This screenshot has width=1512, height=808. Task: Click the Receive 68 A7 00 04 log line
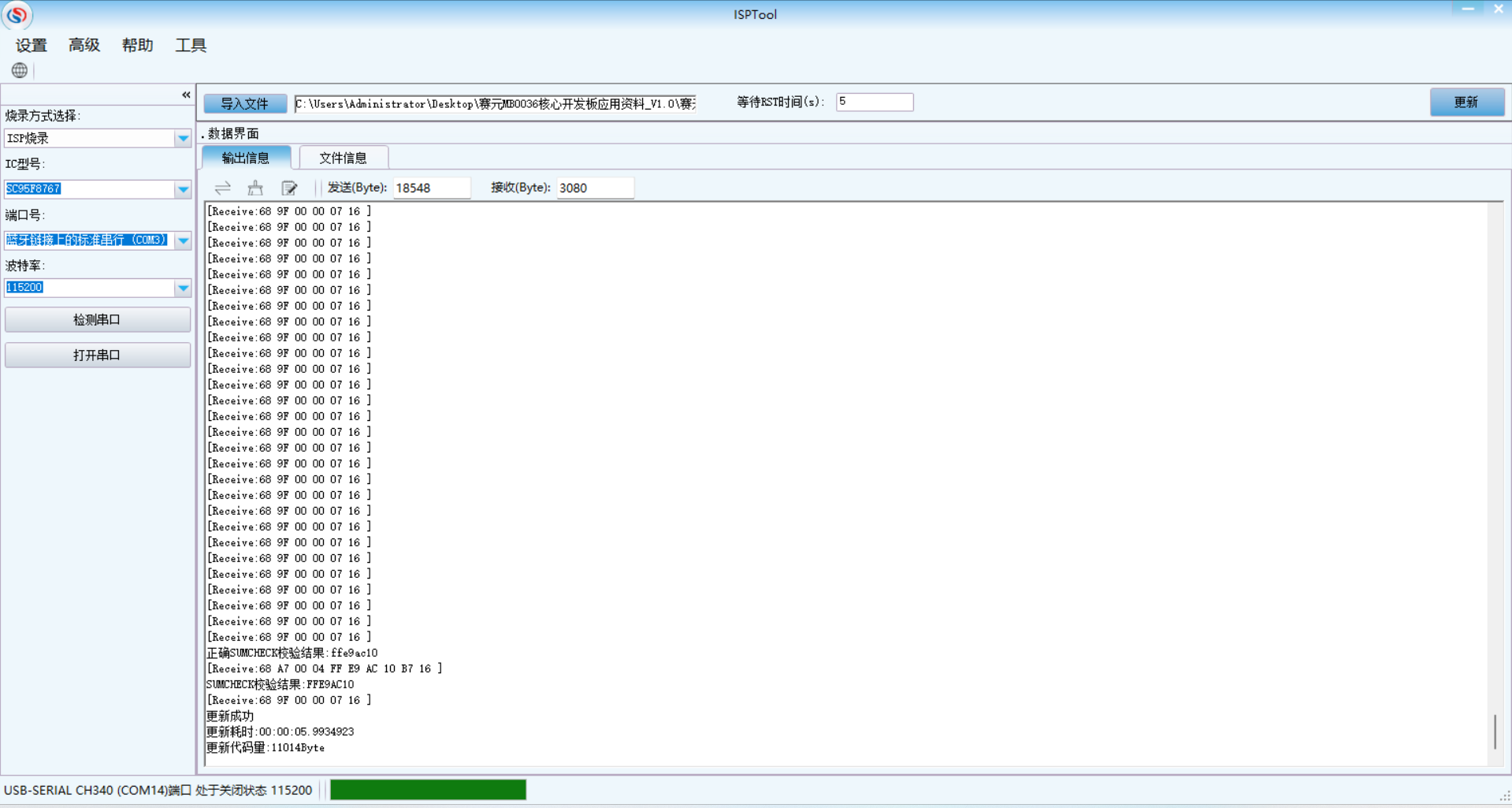tap(324, 668)
